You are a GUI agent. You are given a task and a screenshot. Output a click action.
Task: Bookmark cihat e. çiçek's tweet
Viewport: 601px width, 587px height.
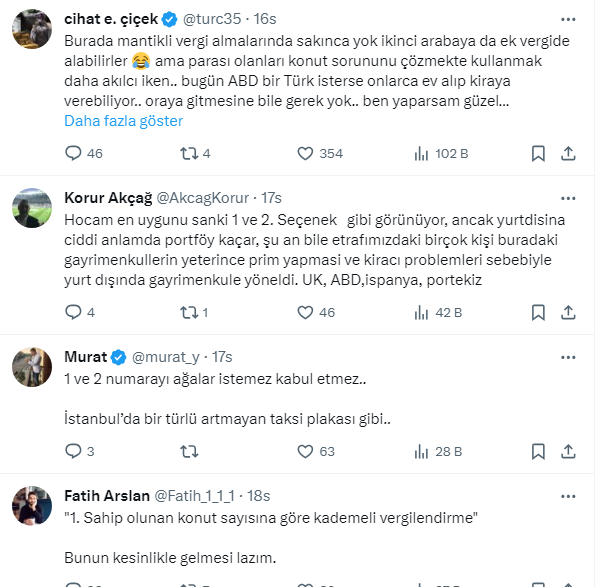[x=538, y=153]
